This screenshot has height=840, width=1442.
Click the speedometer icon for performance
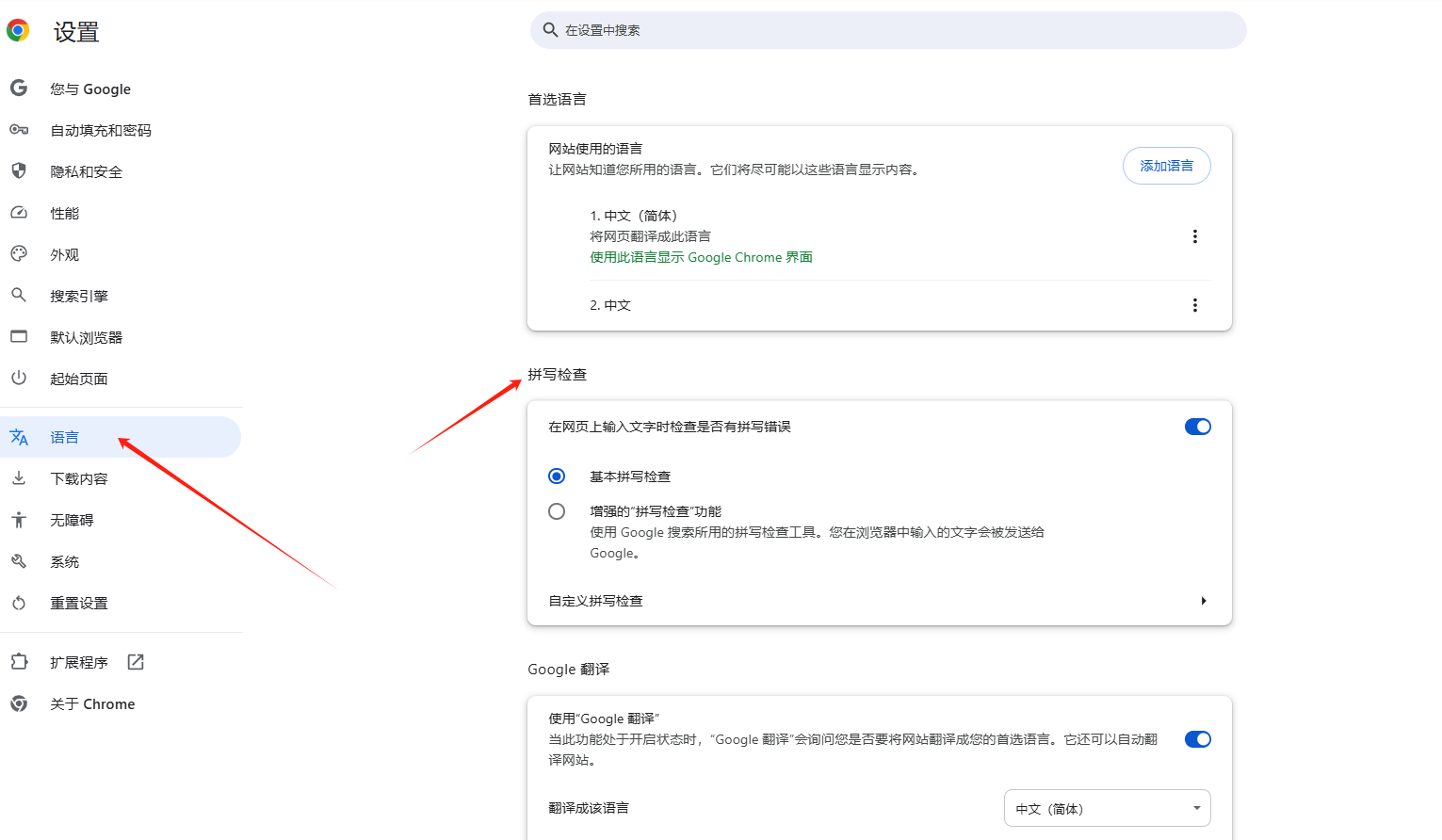pyautogui.click(x=19, y=213)
